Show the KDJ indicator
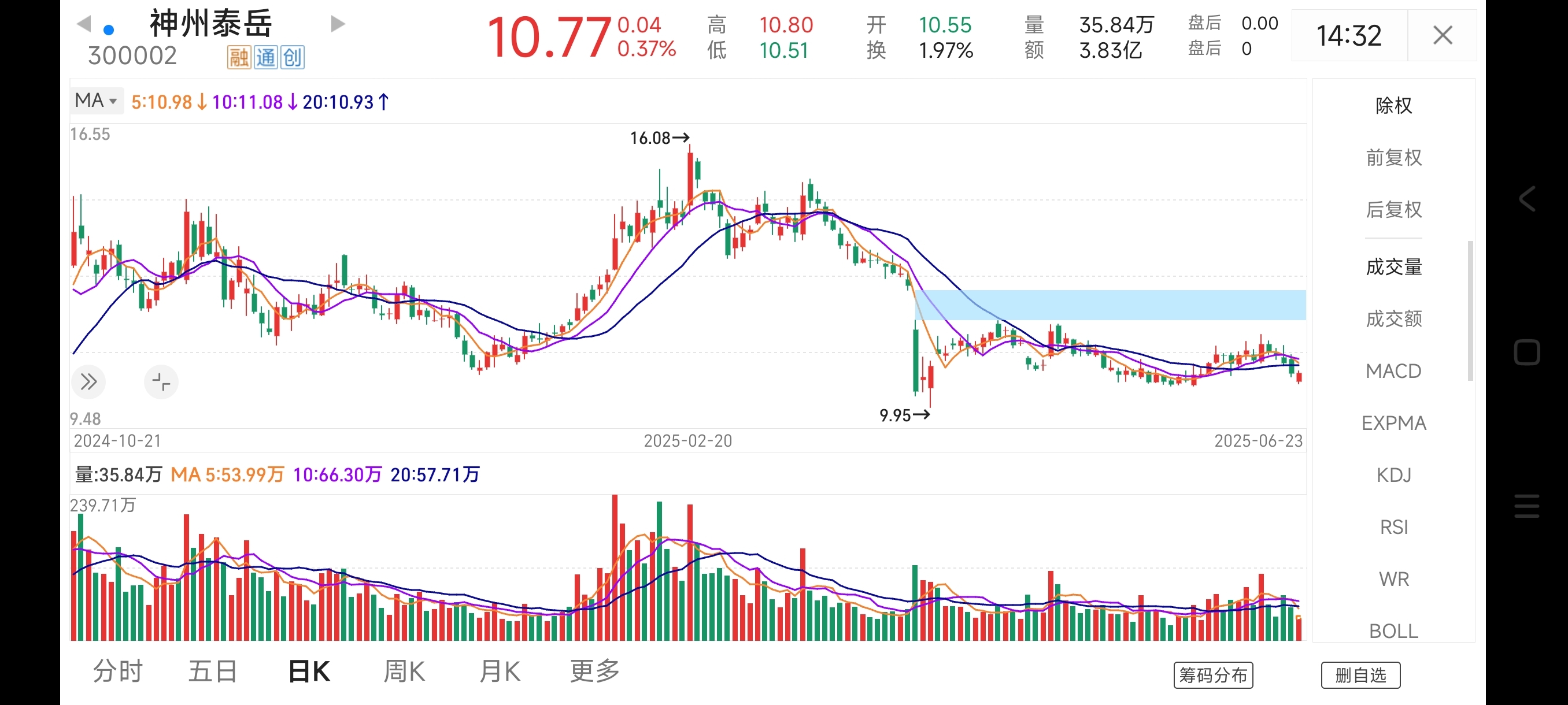The height and width of the screenshot is (705, 1568). pos(1393,474)
